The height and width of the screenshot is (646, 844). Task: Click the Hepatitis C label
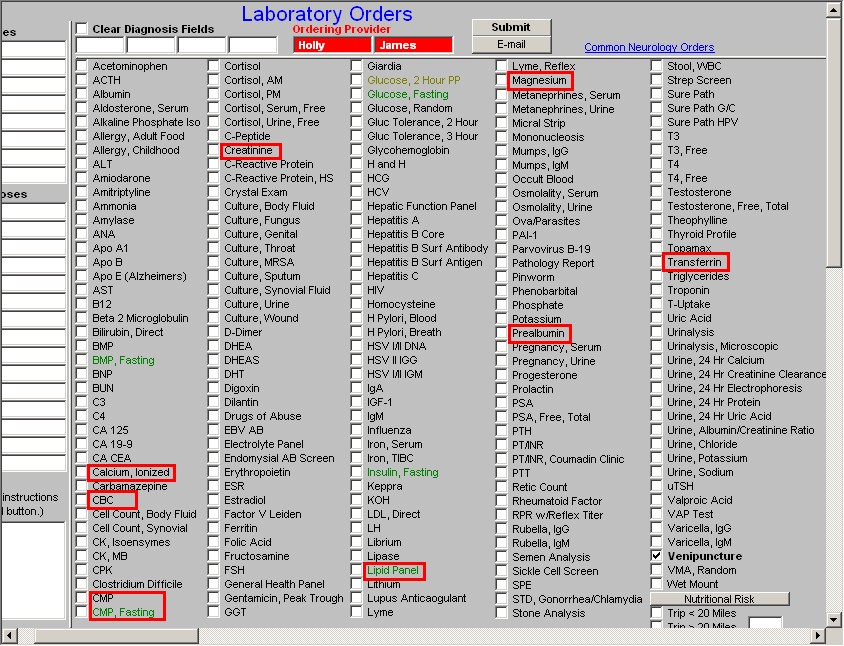(392, 276)
